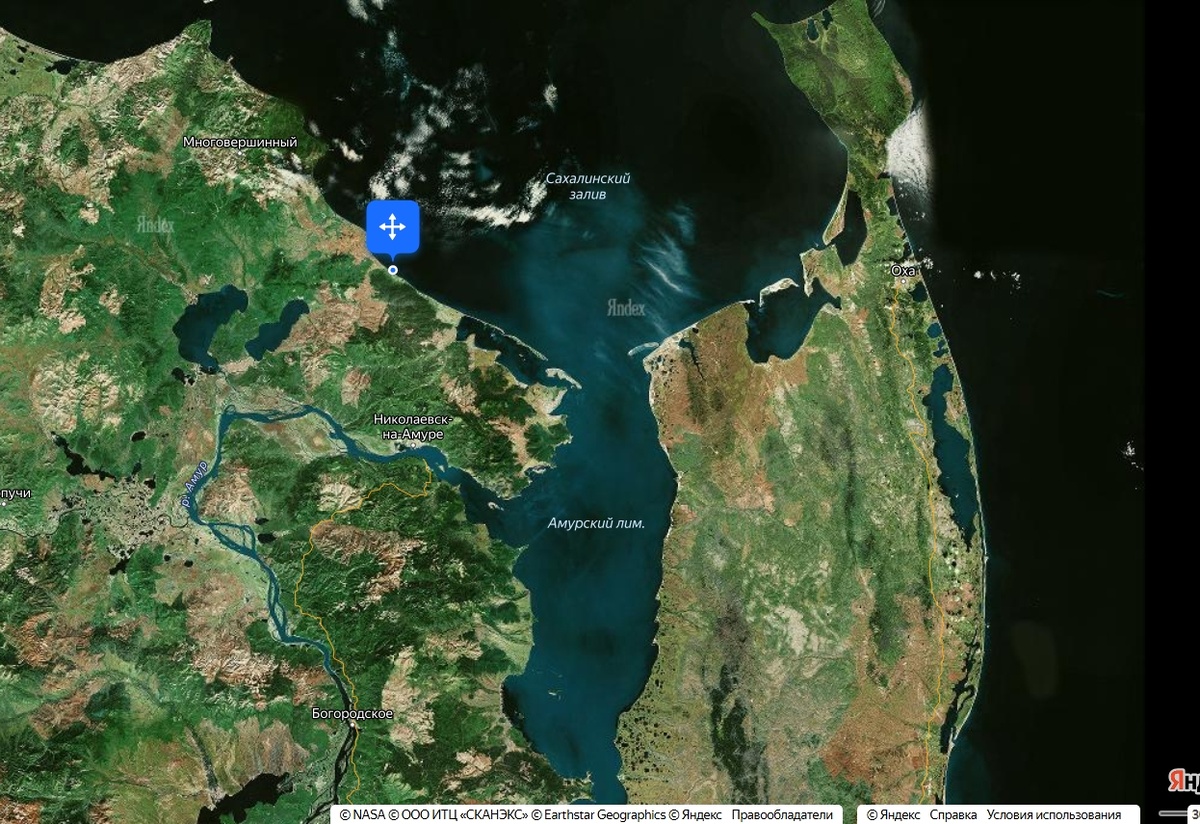The image size is (1200, 824).
Task: Click the Многовершинный settlement label
Action: [x=240, y=143]
